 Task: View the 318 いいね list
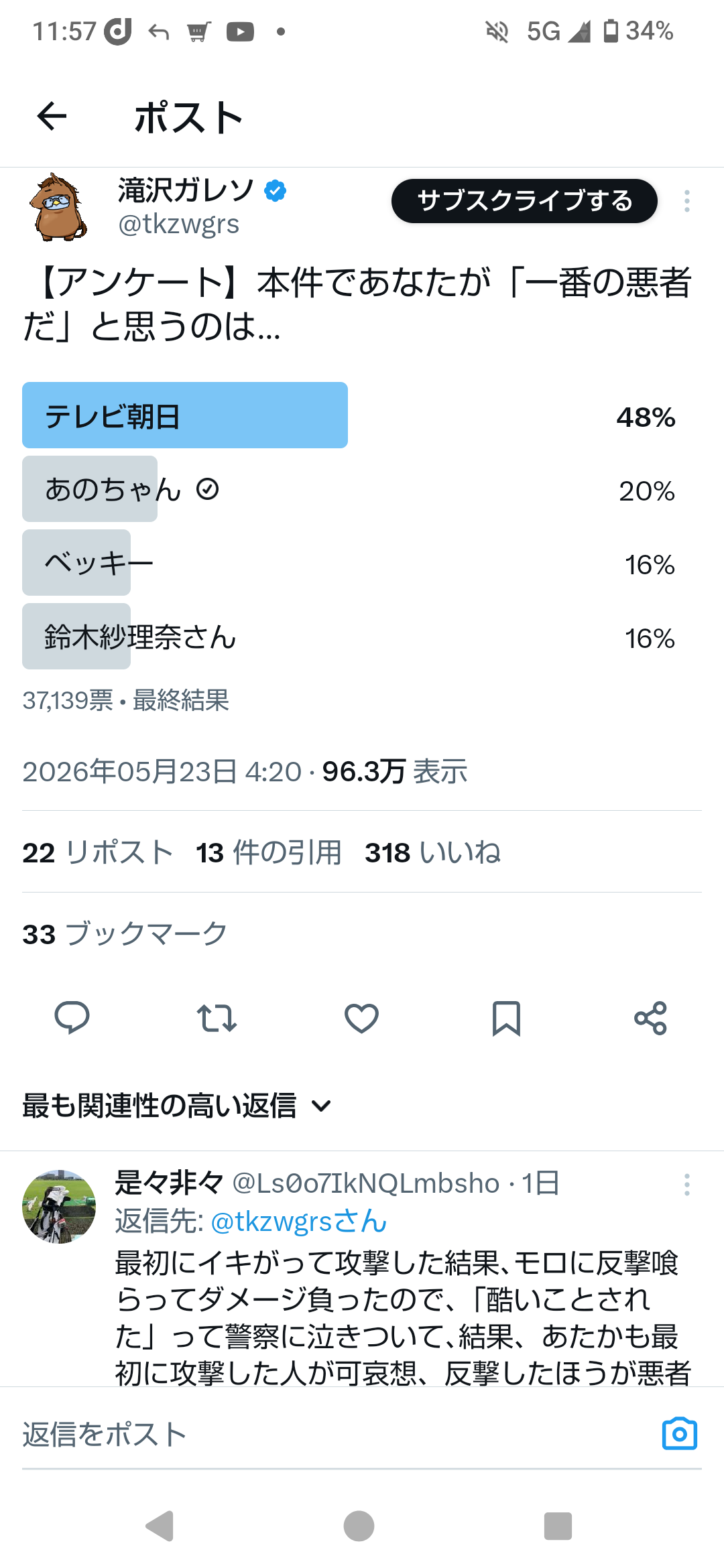pyautogui.click(x=433, y=853)
